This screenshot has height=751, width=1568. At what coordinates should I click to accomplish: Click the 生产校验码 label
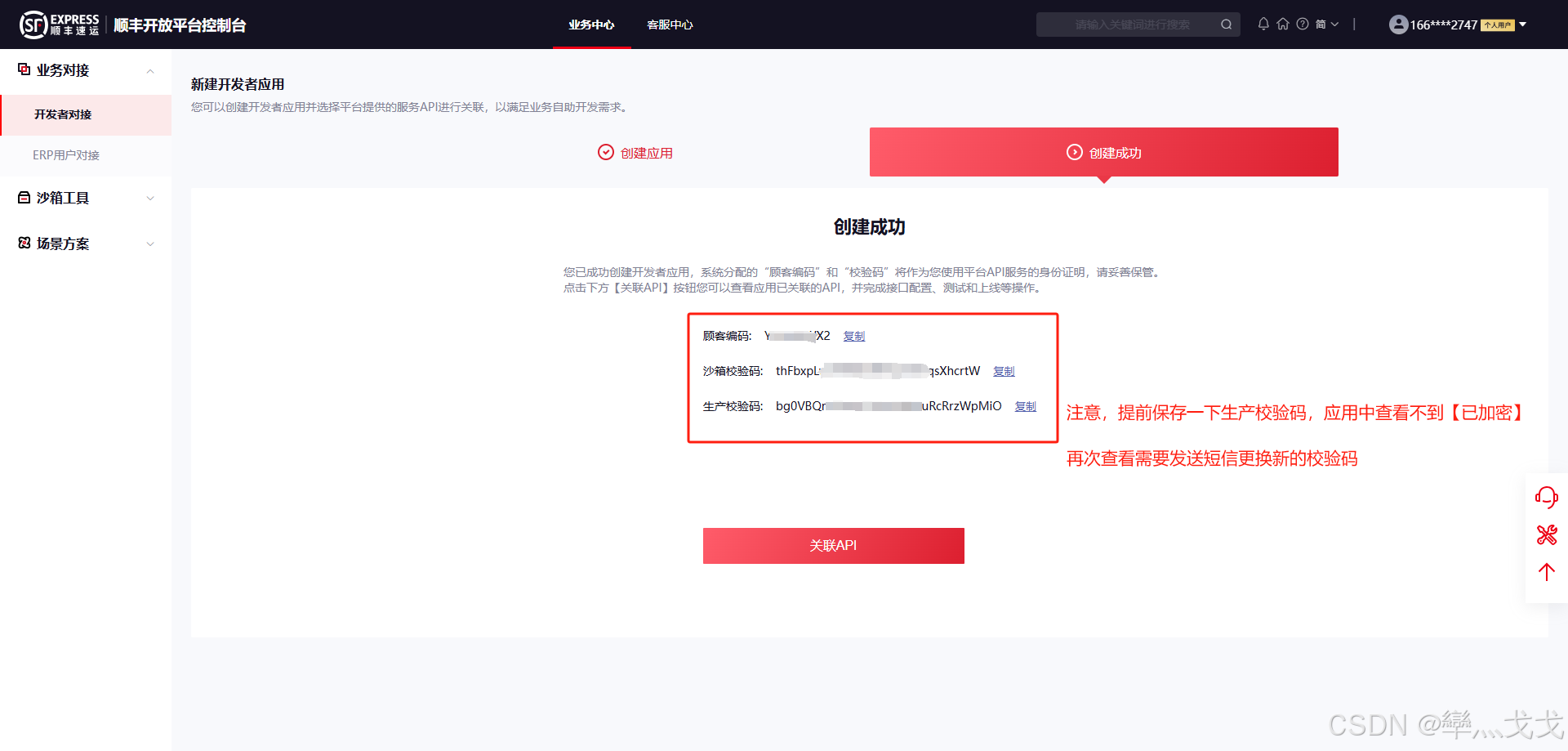tap(733, 406)
